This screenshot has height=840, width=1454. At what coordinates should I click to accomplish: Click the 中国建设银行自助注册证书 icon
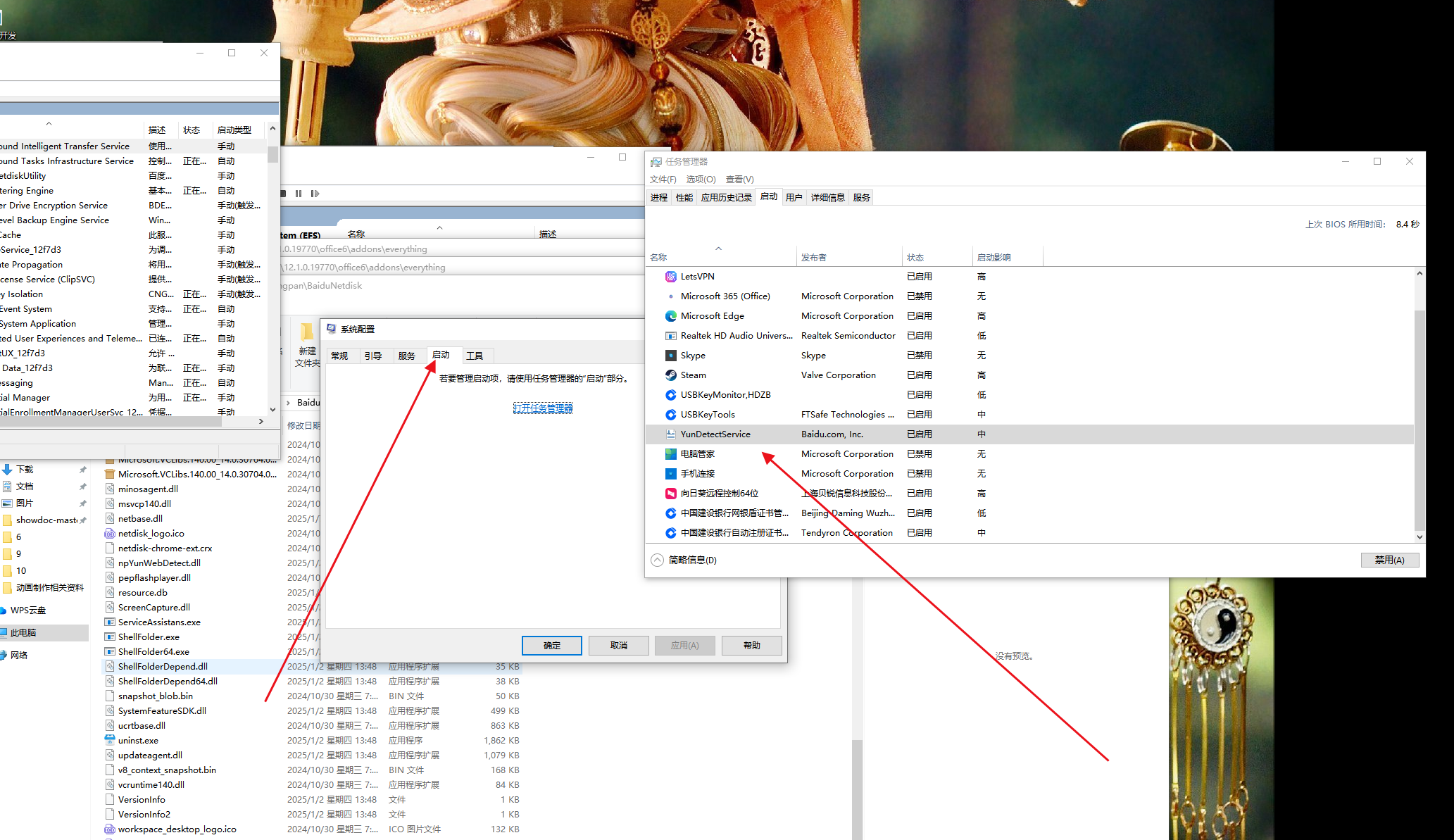pos(670,533)
